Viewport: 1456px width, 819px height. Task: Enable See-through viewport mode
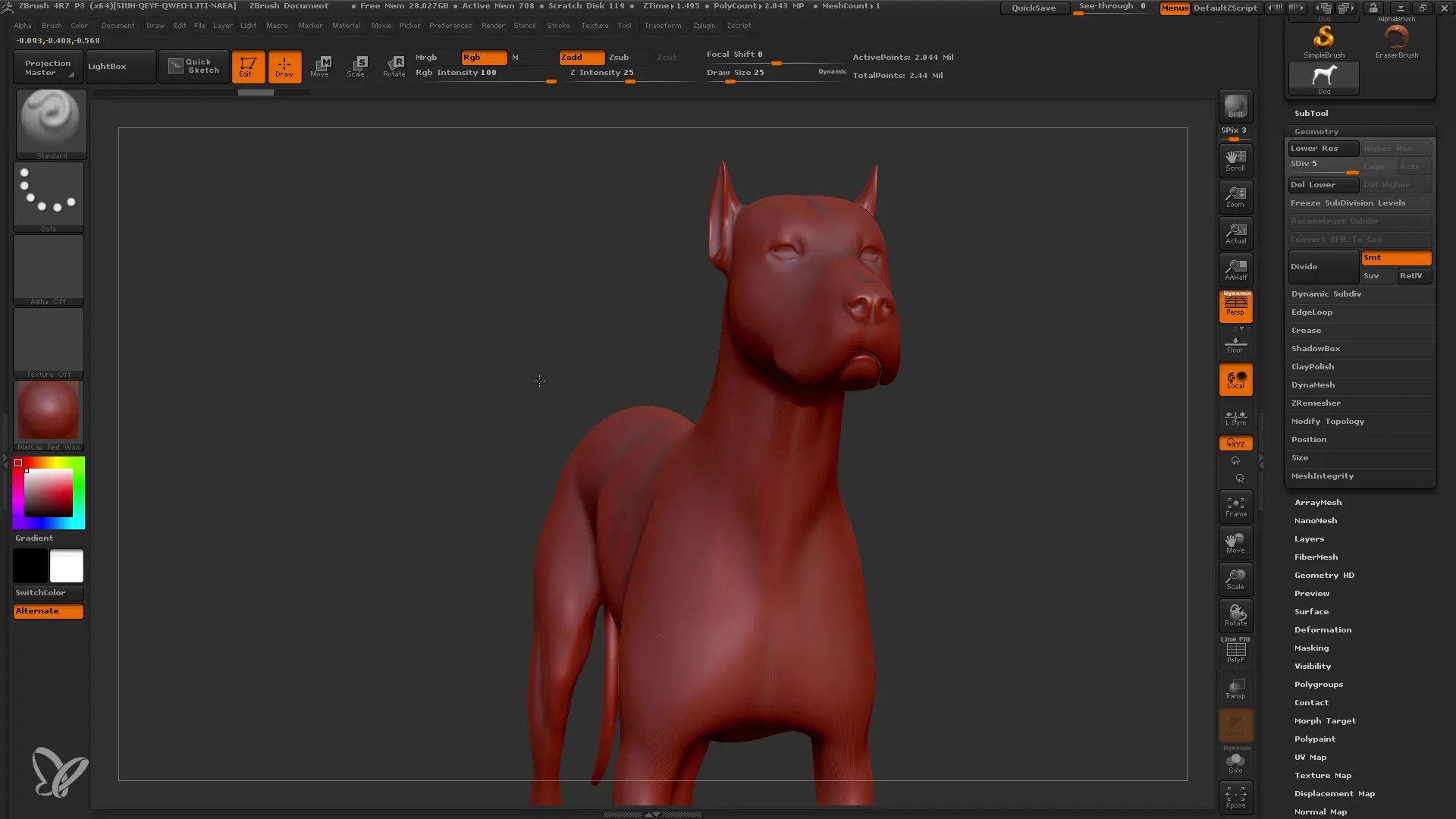pos(1112,8)
